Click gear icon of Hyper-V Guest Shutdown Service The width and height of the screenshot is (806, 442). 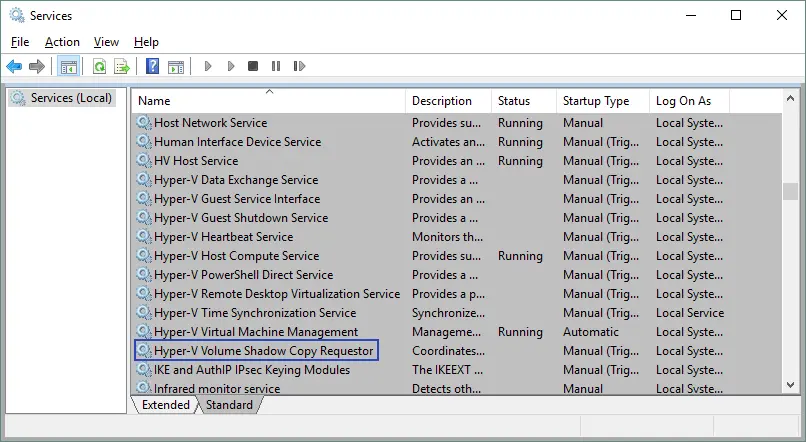tap(144, 217)
